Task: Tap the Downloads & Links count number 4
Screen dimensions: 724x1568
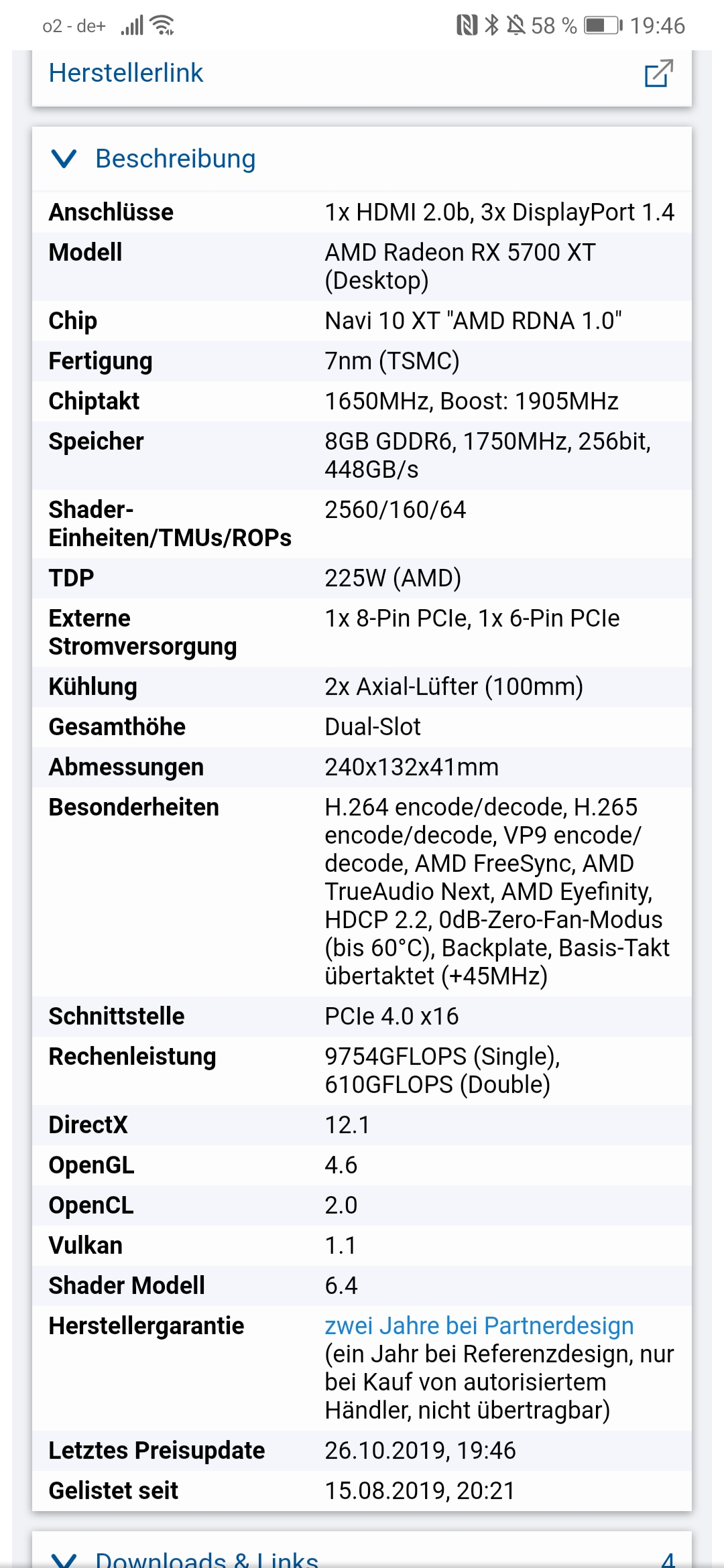Action: [668, 1559]
